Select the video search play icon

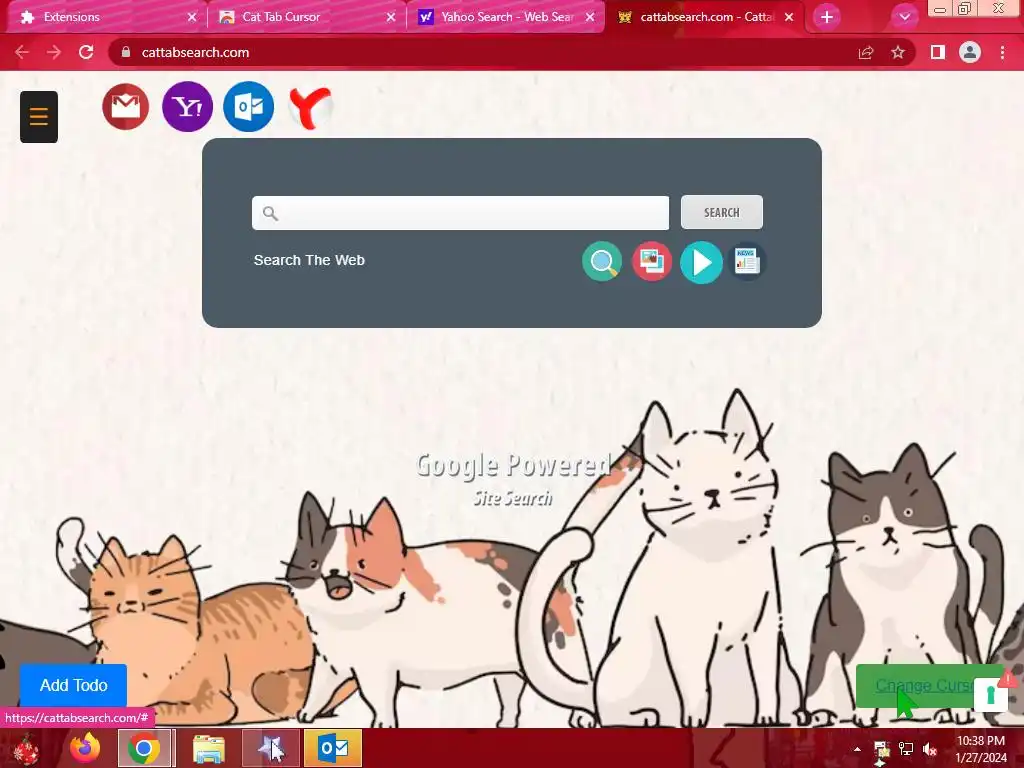[701, 262]
